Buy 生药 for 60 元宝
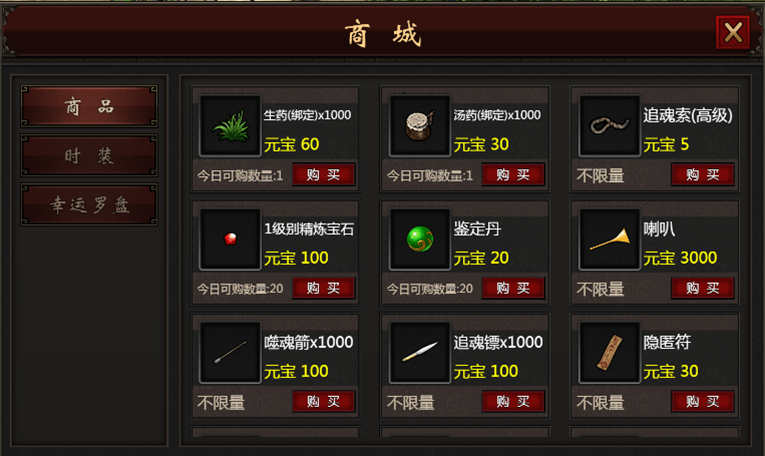This screenshot has height=456, width=765. (323, 175)
